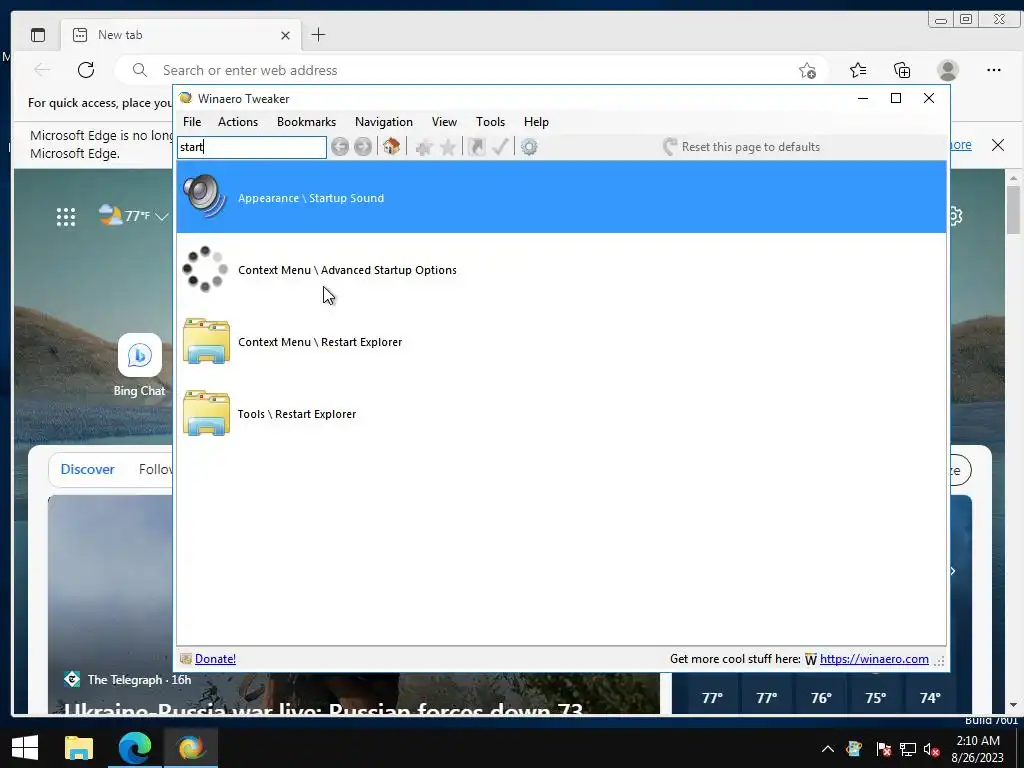Click the search box containing "start"
1024x768 pixels.
pyautogui.click(x=251, y=147)
